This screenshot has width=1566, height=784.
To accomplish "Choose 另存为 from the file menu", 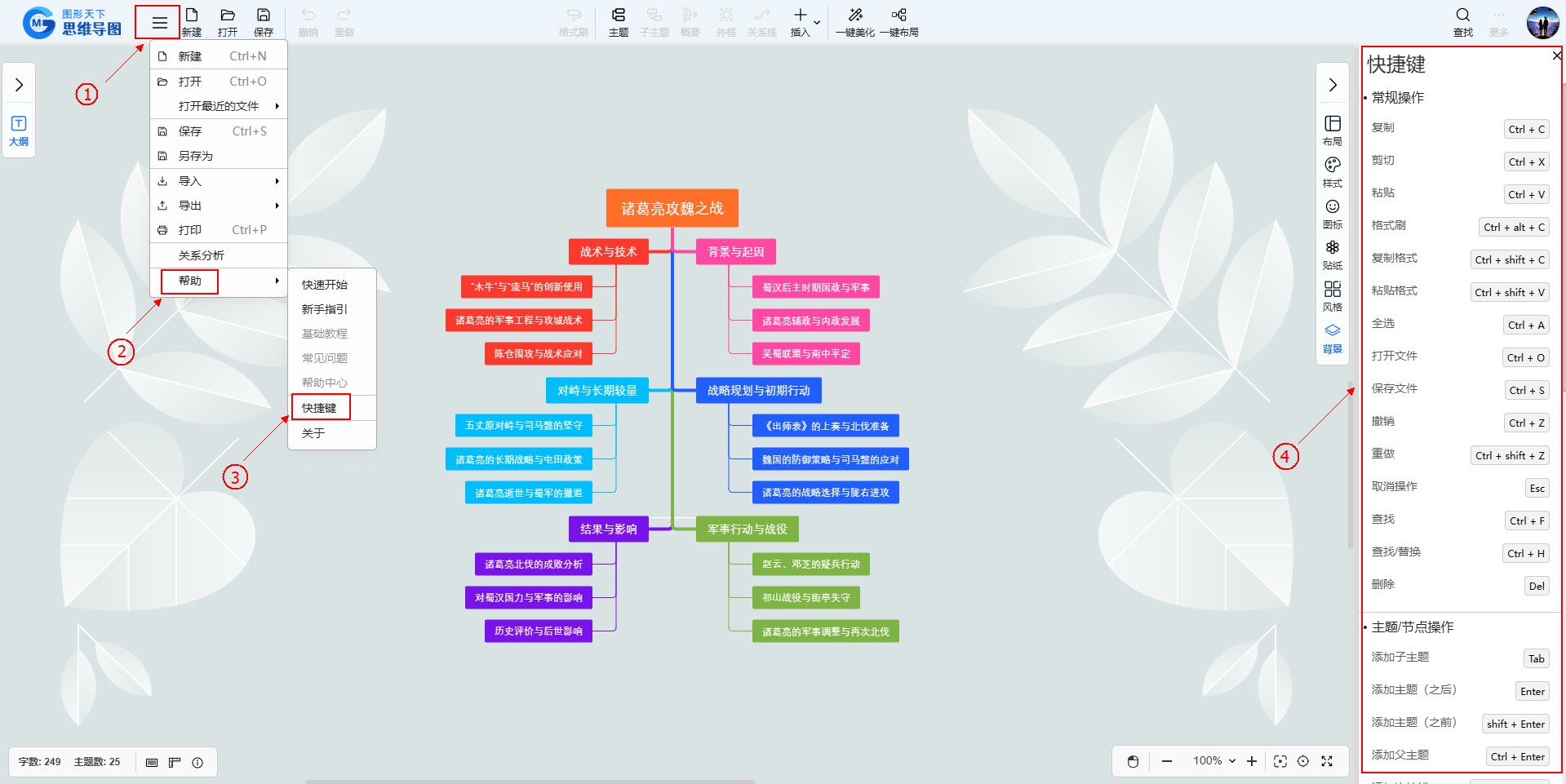I will click(x=196, y=156).
